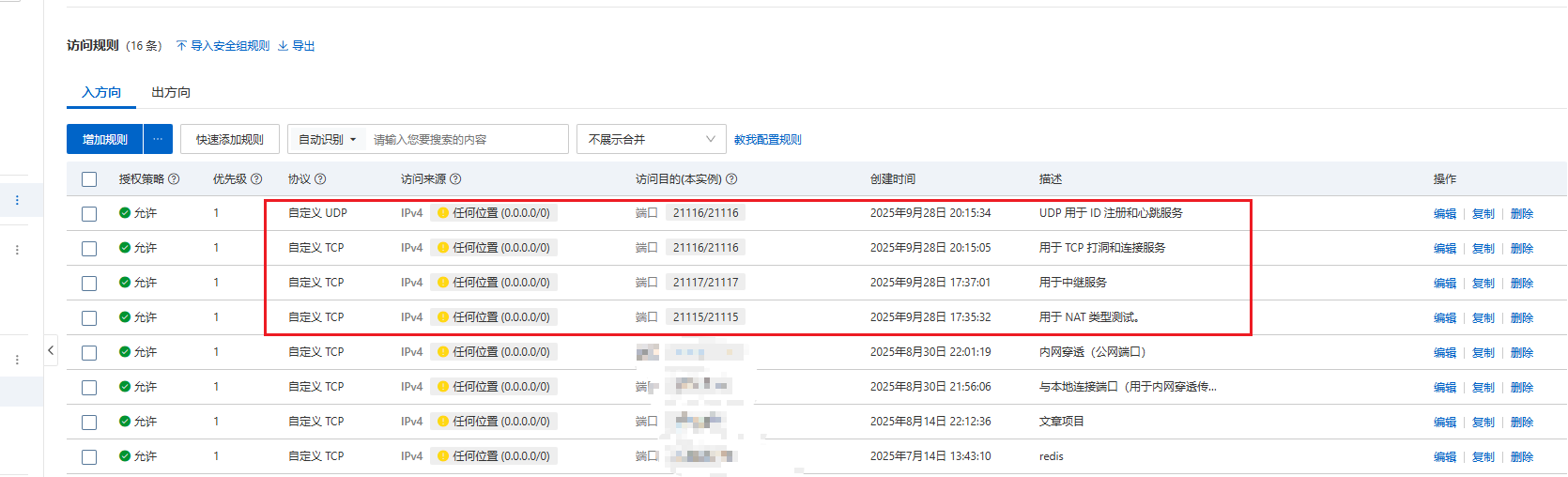Check the row for port 21117/21117
The image size is (1568, 477).
point(89,284)
